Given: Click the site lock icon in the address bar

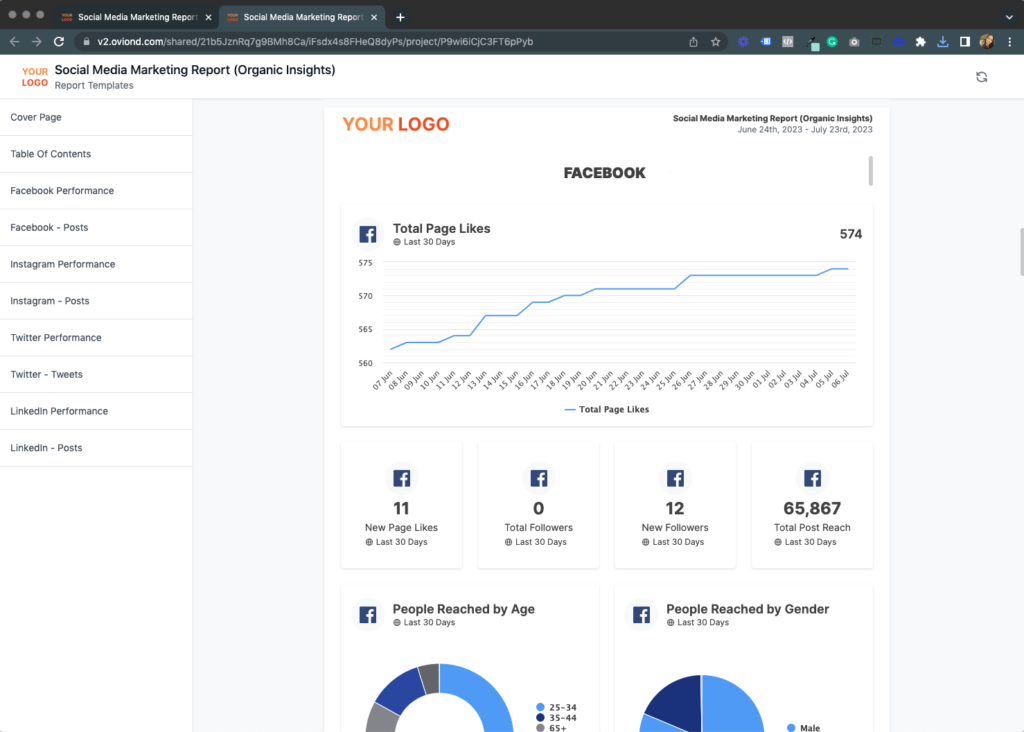Looking at the screenshot, I should pos(86,42).
